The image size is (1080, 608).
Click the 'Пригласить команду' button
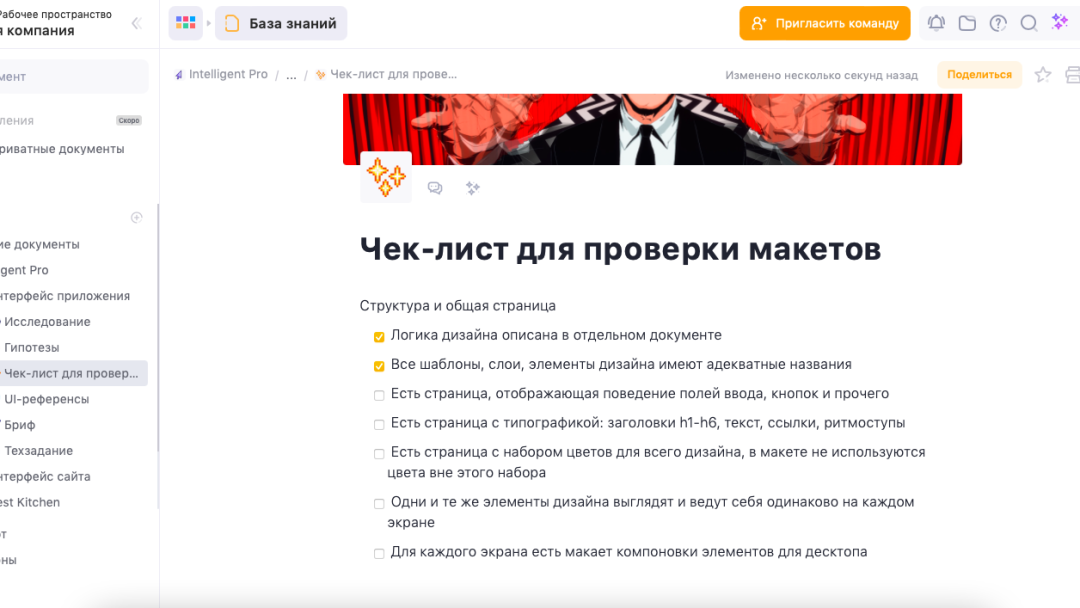(824, 23)
